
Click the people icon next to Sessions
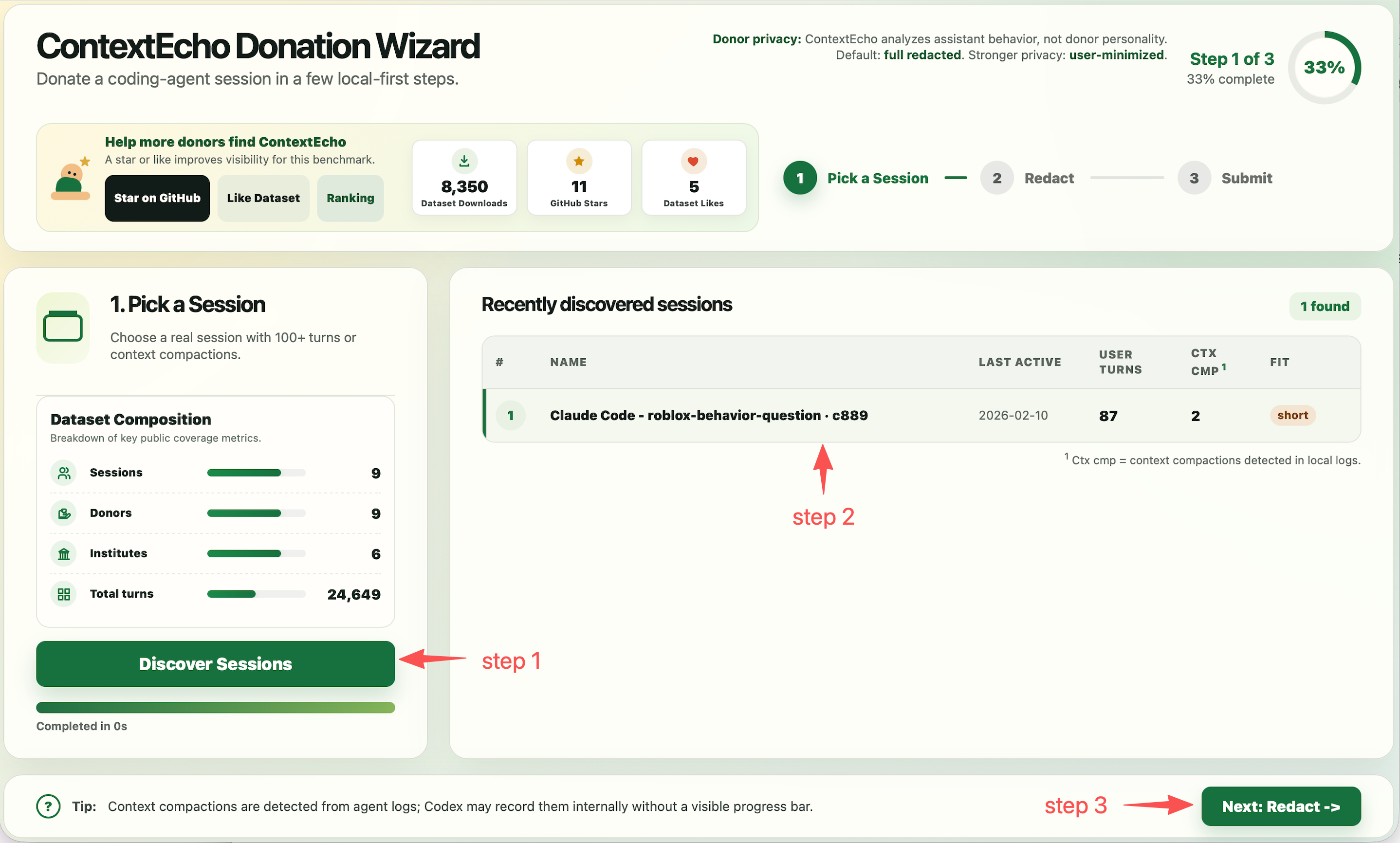pos(64,473)
